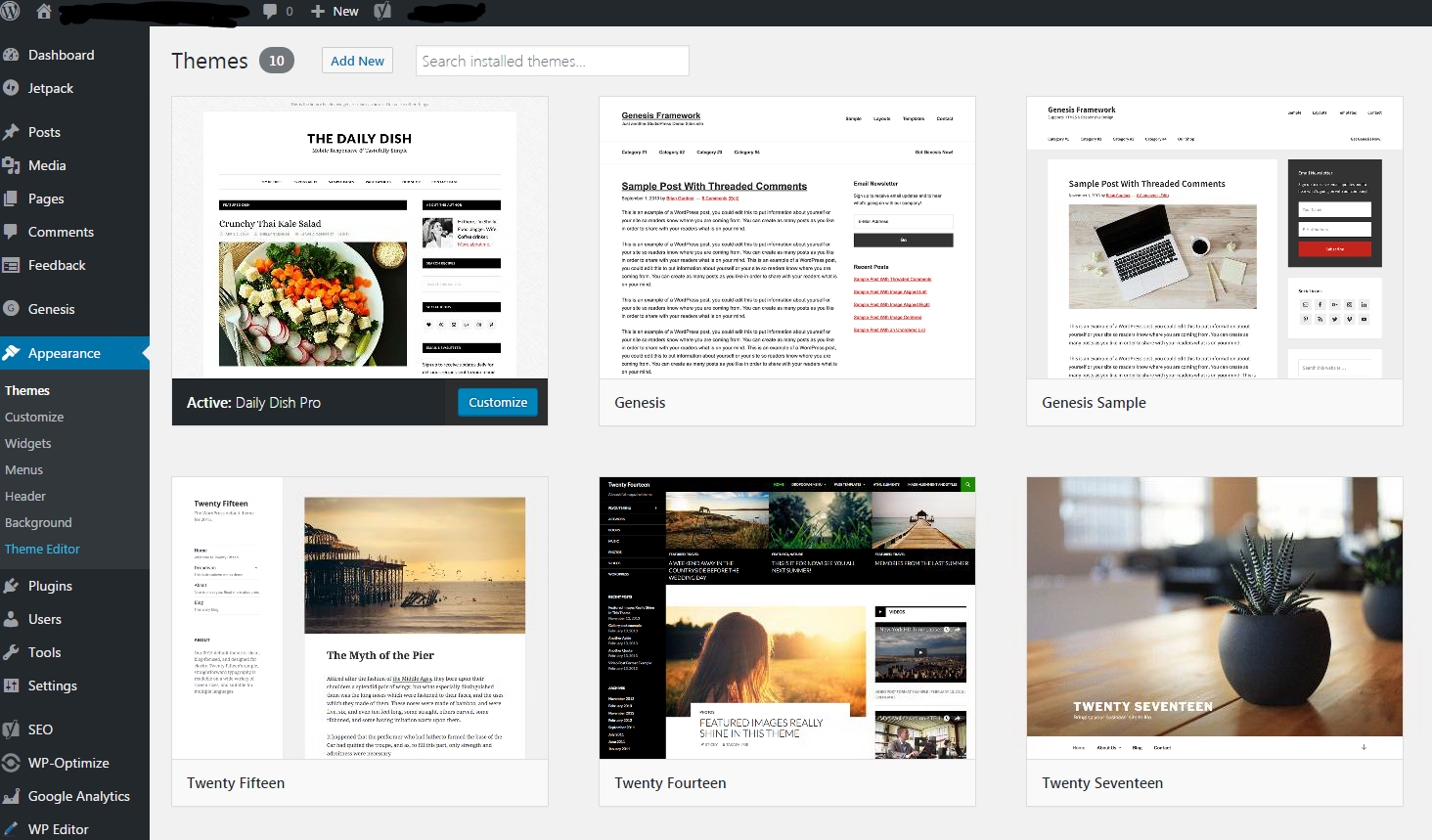Focus the Search installed themes field

tap(553, 61)
